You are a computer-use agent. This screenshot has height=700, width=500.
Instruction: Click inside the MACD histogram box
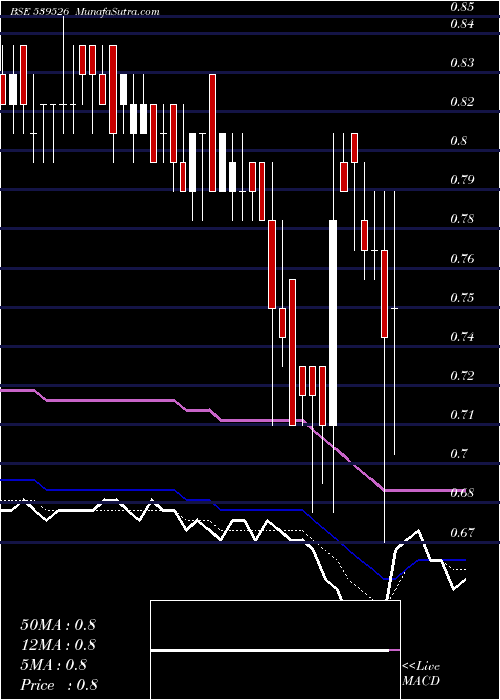click(275, 650)
